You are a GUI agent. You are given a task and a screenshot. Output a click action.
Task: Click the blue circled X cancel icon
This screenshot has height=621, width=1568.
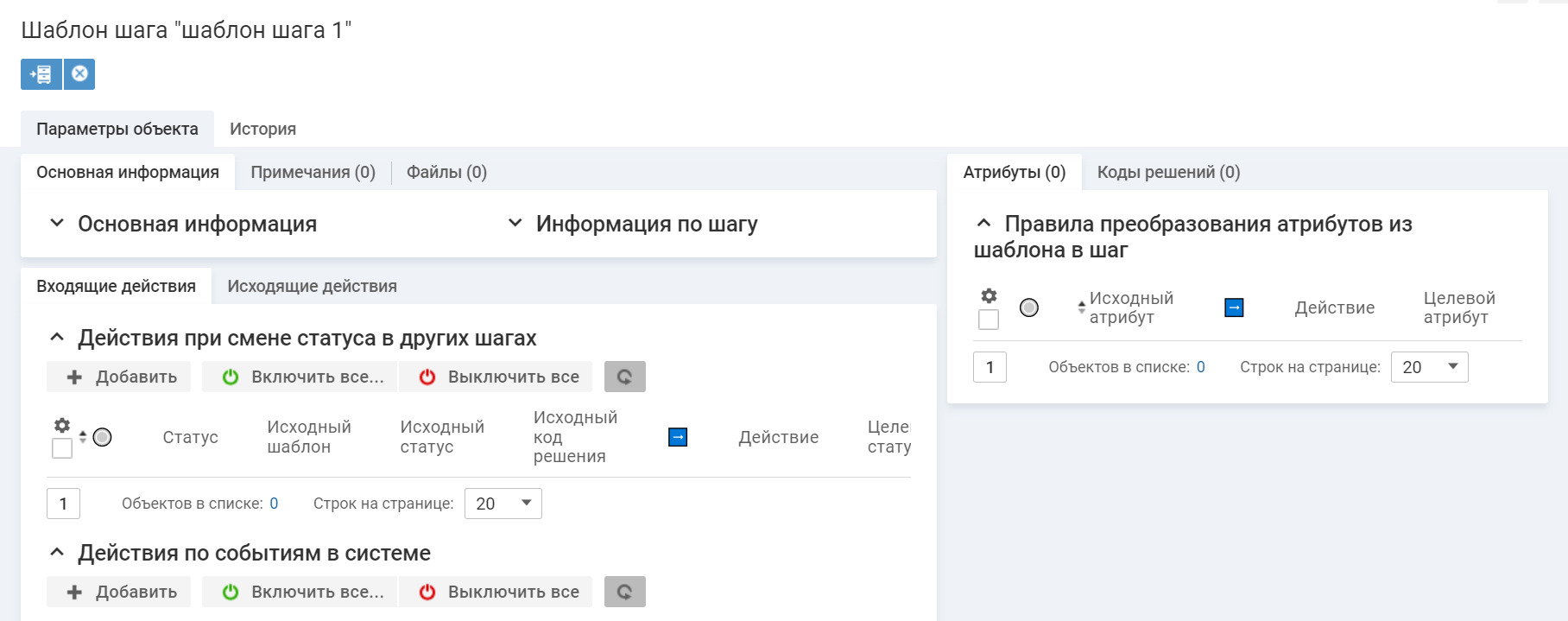[79, 74]
